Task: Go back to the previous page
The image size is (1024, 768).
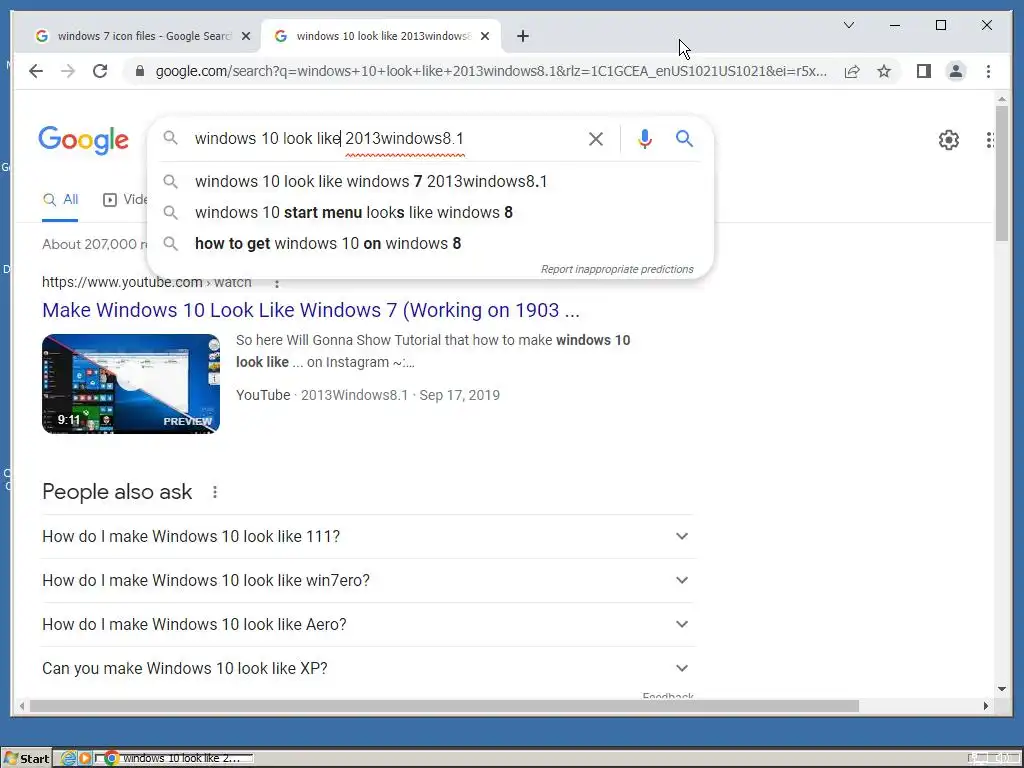Action: coord(36,71)
